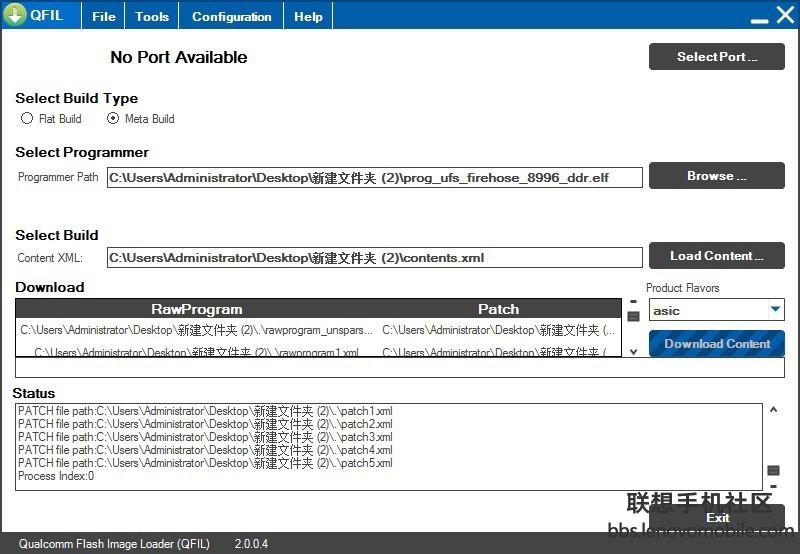Close the QFIL window
800x554 pixels.
(785, 15)
